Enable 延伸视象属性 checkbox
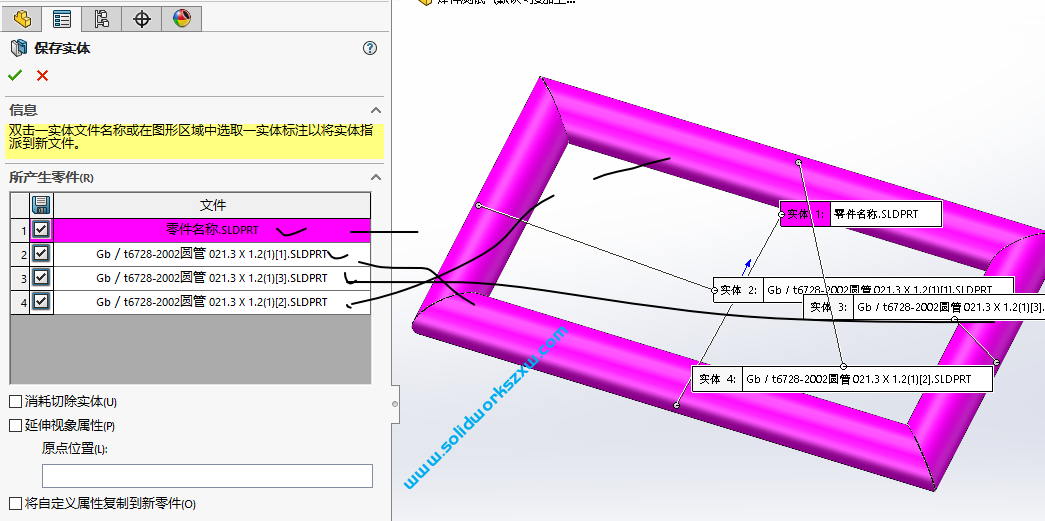The image size is (1045, 521). coord(15,426)
